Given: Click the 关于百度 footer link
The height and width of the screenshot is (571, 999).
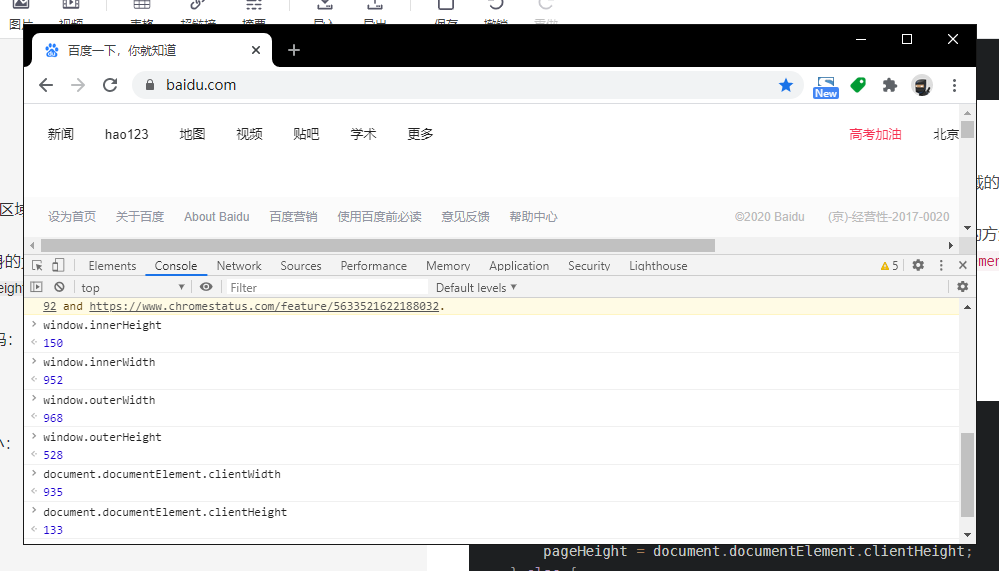Looking at the screenshot, I should click(140, 217).
